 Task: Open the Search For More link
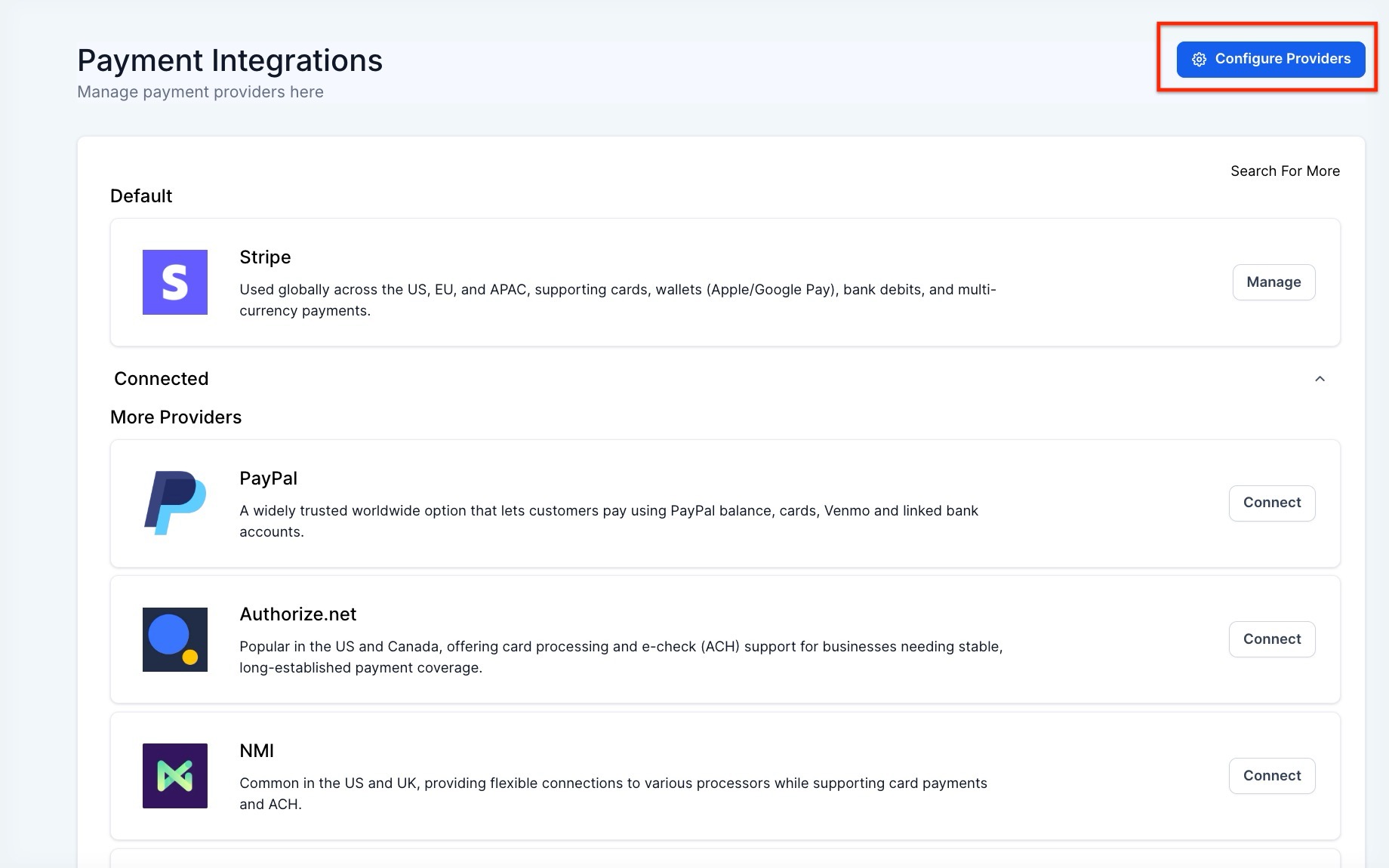[x=1285, y=171]
